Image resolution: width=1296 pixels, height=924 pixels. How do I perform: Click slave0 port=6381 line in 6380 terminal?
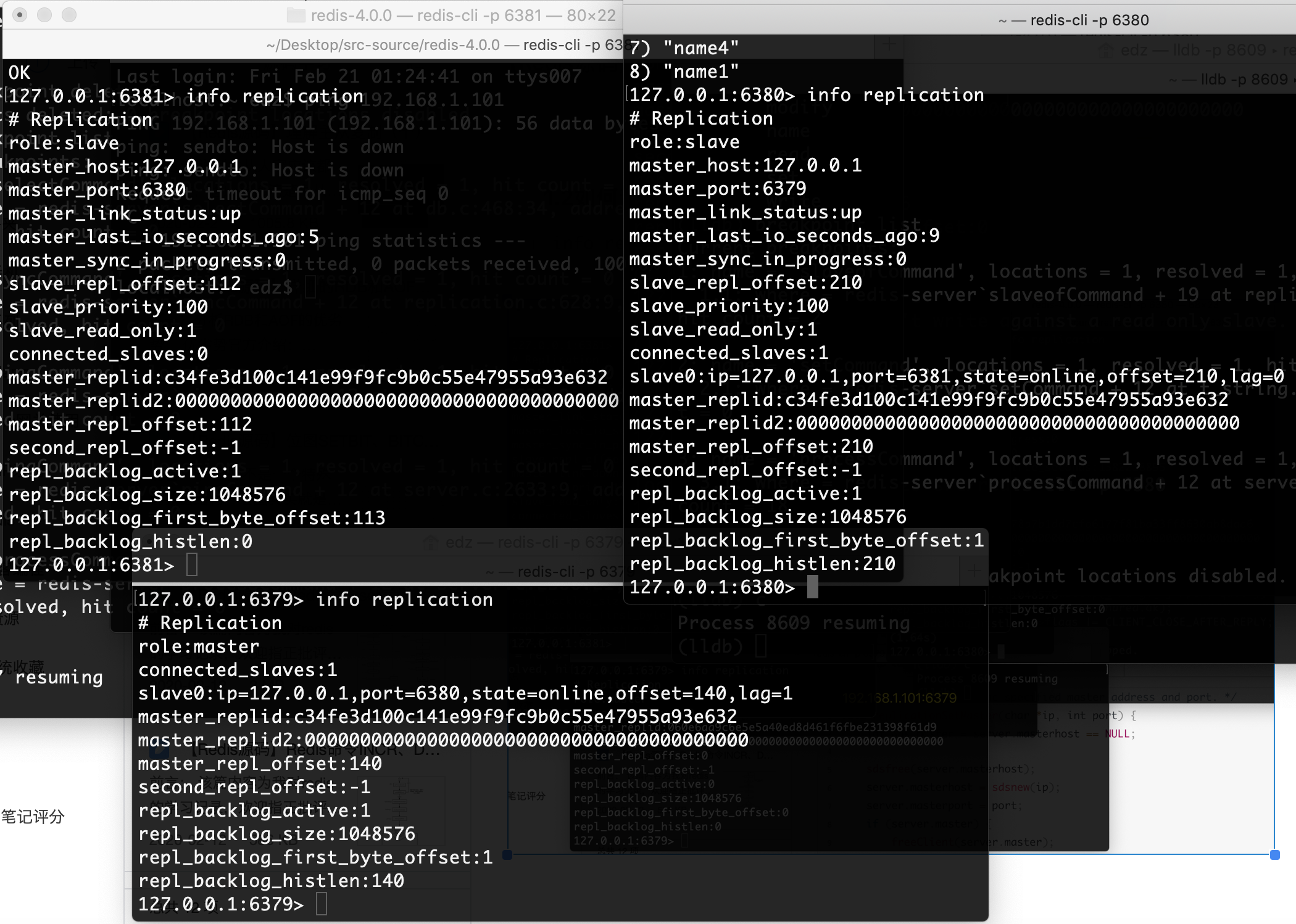[x=956, y=376]
